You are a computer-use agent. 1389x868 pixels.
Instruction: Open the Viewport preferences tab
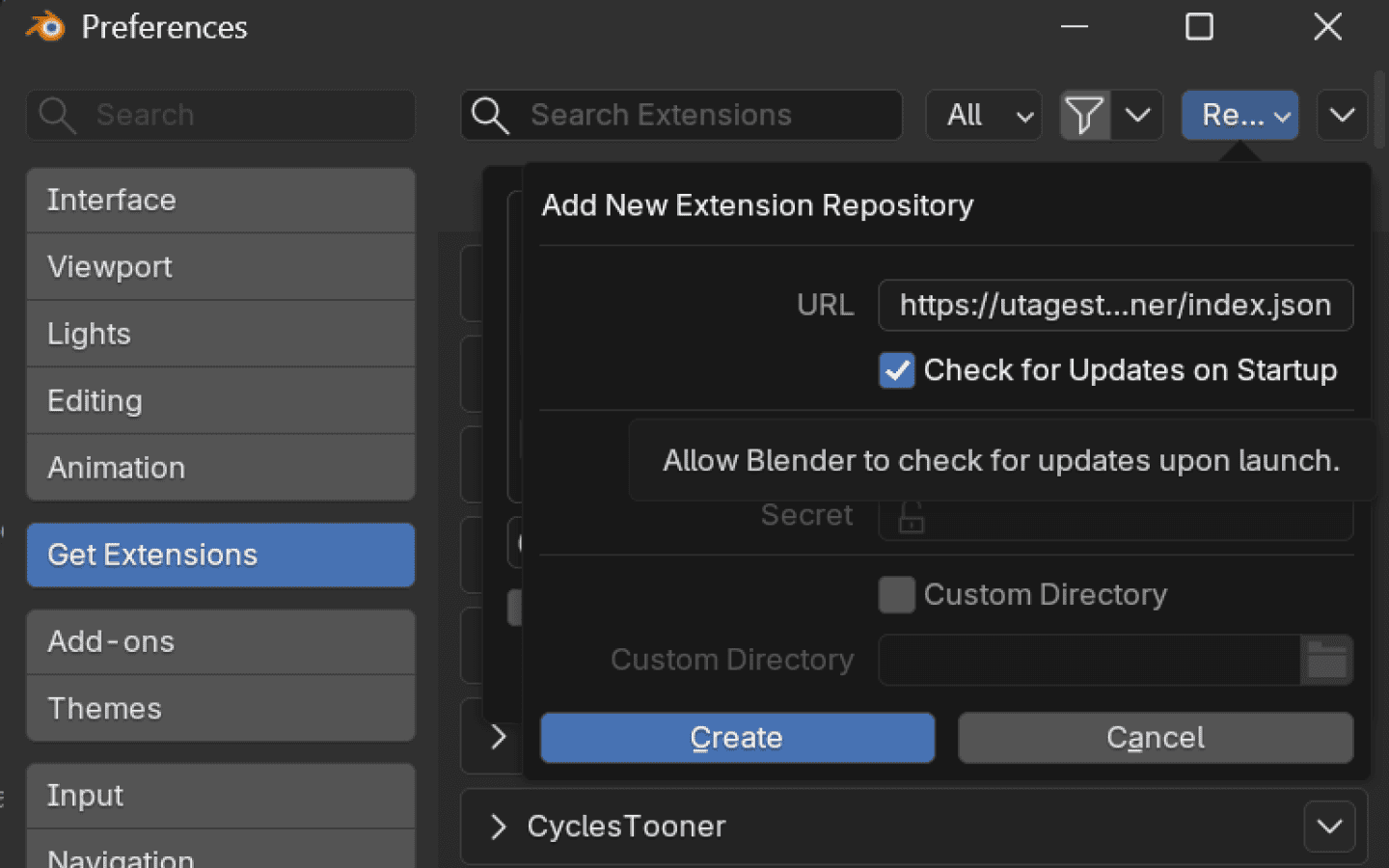point(221,266)
